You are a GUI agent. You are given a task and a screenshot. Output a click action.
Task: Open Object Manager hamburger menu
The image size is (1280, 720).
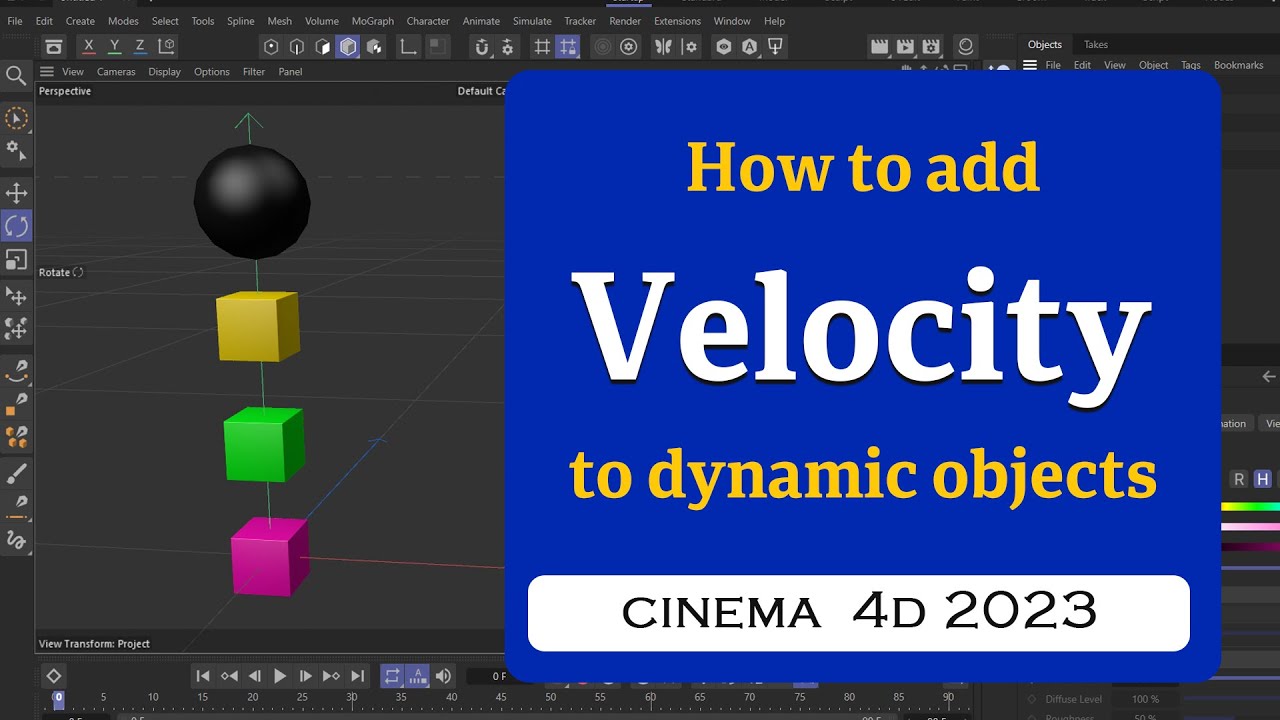(1030, 65)
